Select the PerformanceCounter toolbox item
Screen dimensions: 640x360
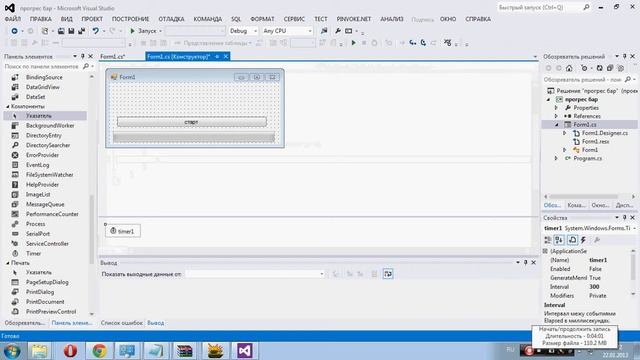[x=52, y=214]
